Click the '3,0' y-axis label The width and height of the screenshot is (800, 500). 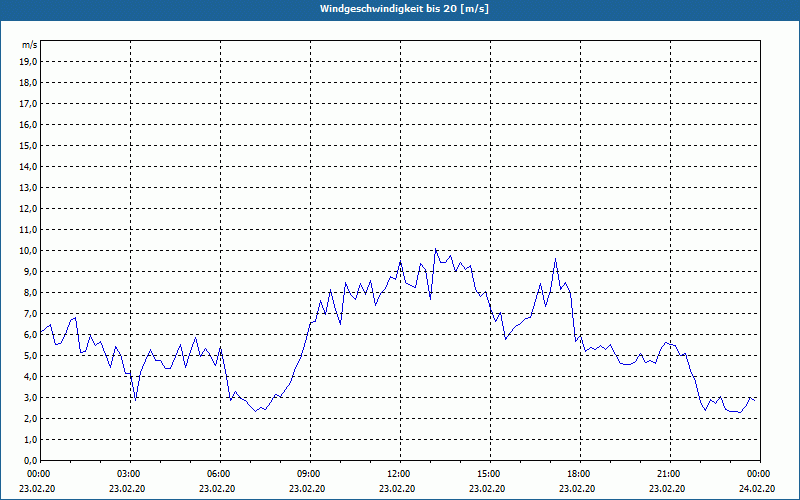31,397
